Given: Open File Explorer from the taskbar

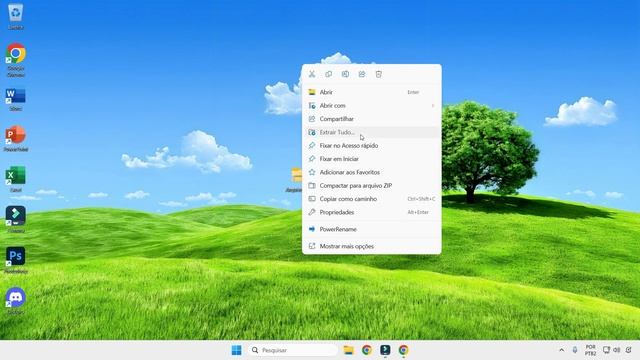Looking at the screenshot, I should [x=348, y=350].
